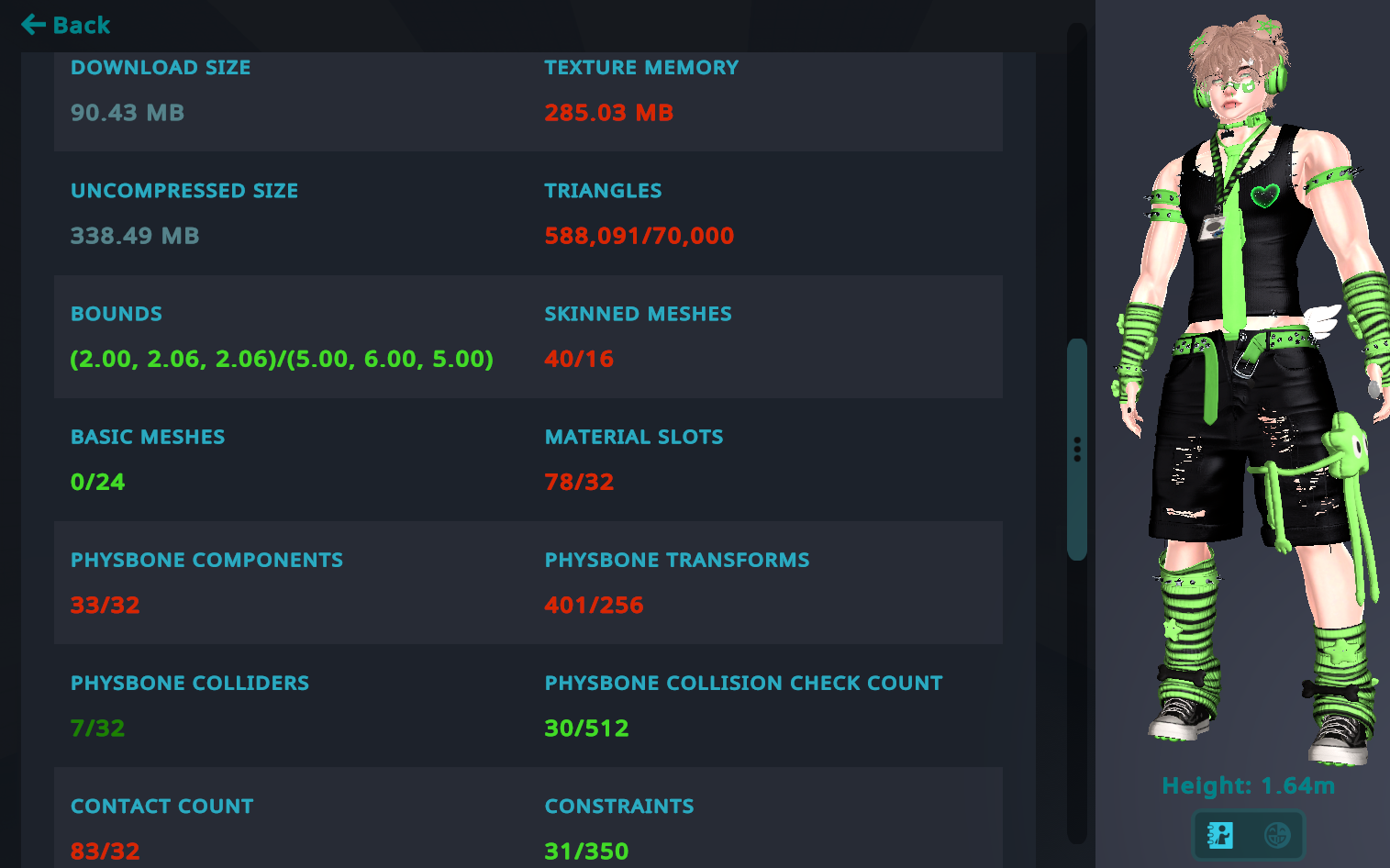The height and width of the screenshot is (868, 1390).
Task: Select the PhysBone Components 33/32 value
Action: point(106,605)
